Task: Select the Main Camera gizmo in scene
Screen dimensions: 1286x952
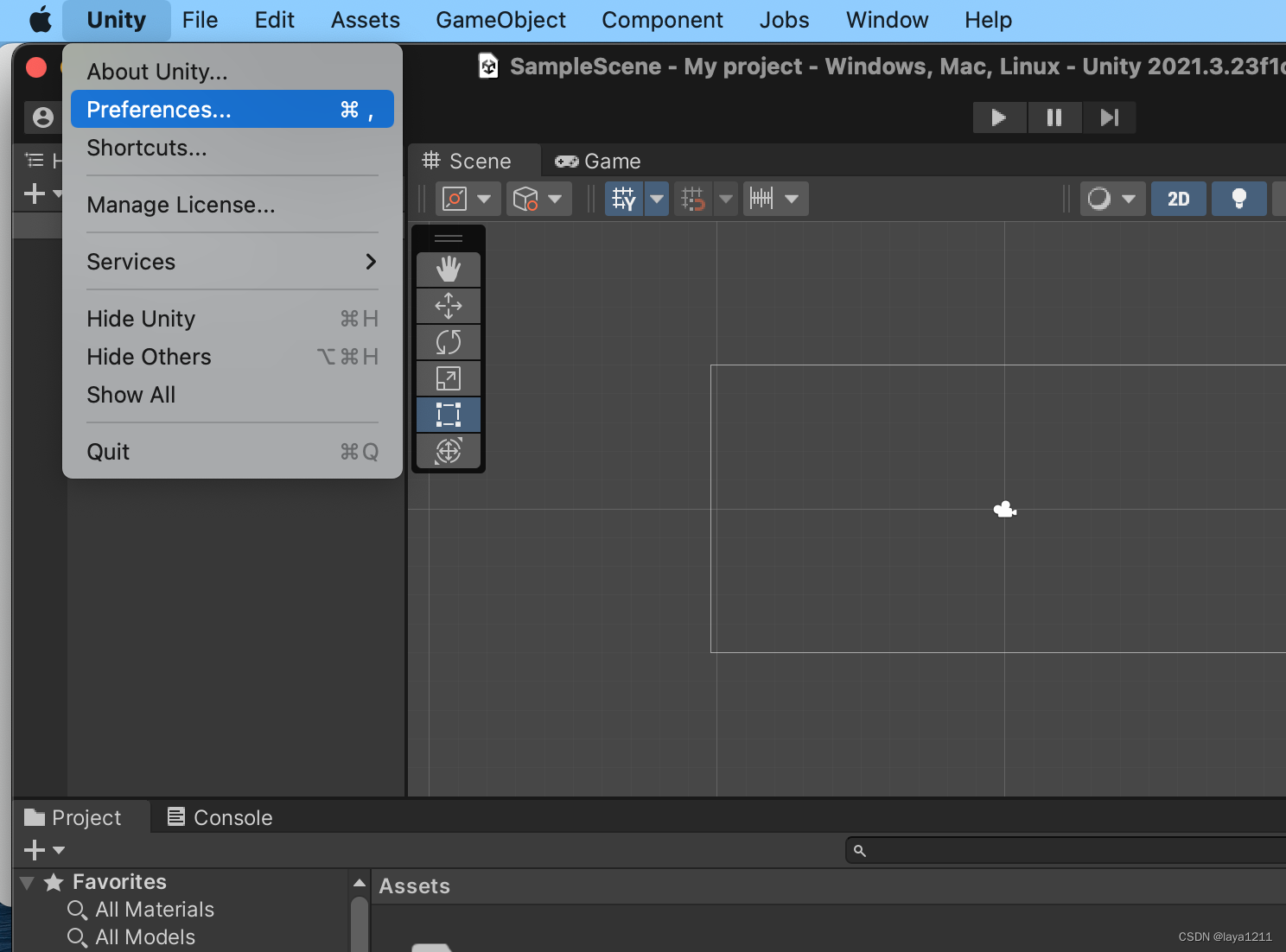Action: [1005, 510]
